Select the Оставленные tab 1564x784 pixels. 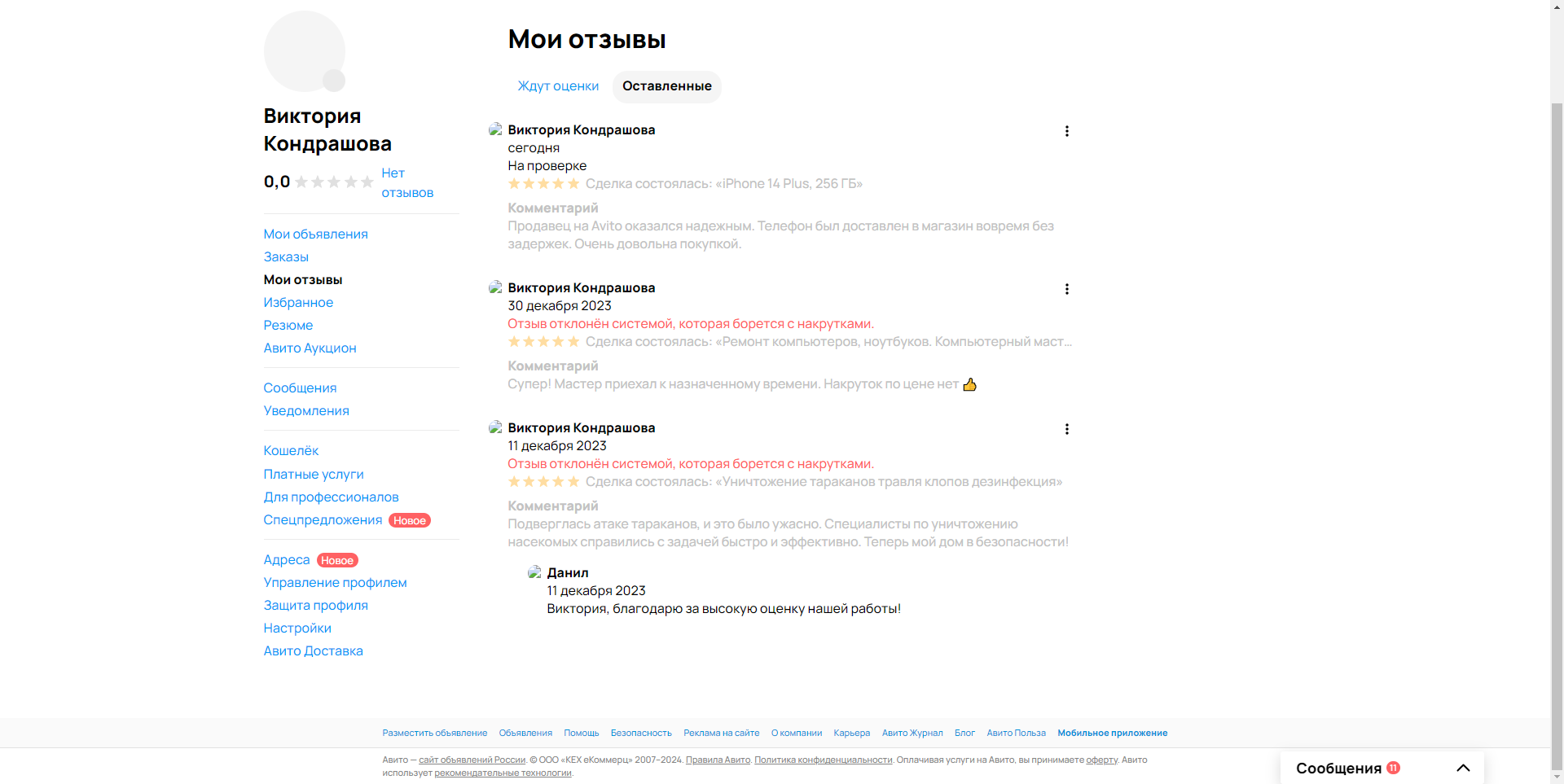(x=667, y=86)
